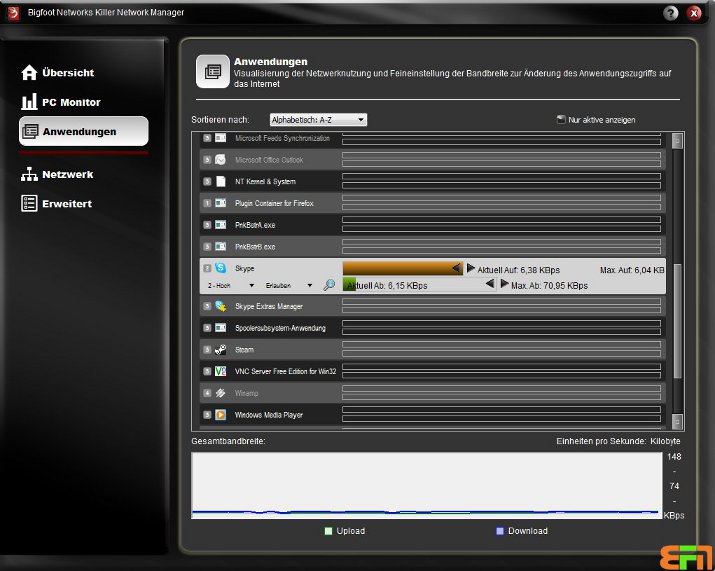715x571 pixels.
Task: Click priority badge of Skype Extras Manager
Action: 207,306
